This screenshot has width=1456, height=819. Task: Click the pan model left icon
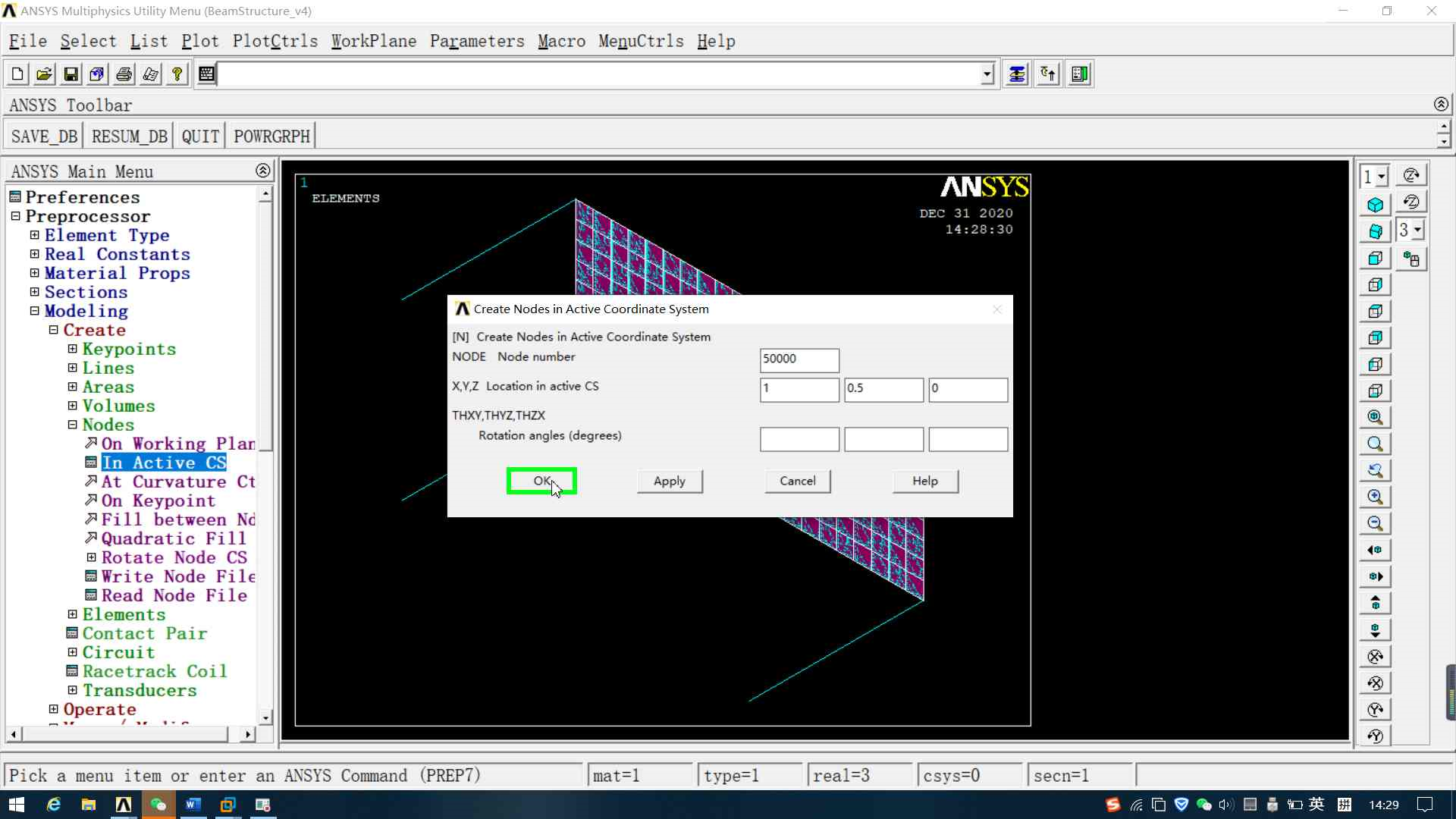coord(1375,550)
